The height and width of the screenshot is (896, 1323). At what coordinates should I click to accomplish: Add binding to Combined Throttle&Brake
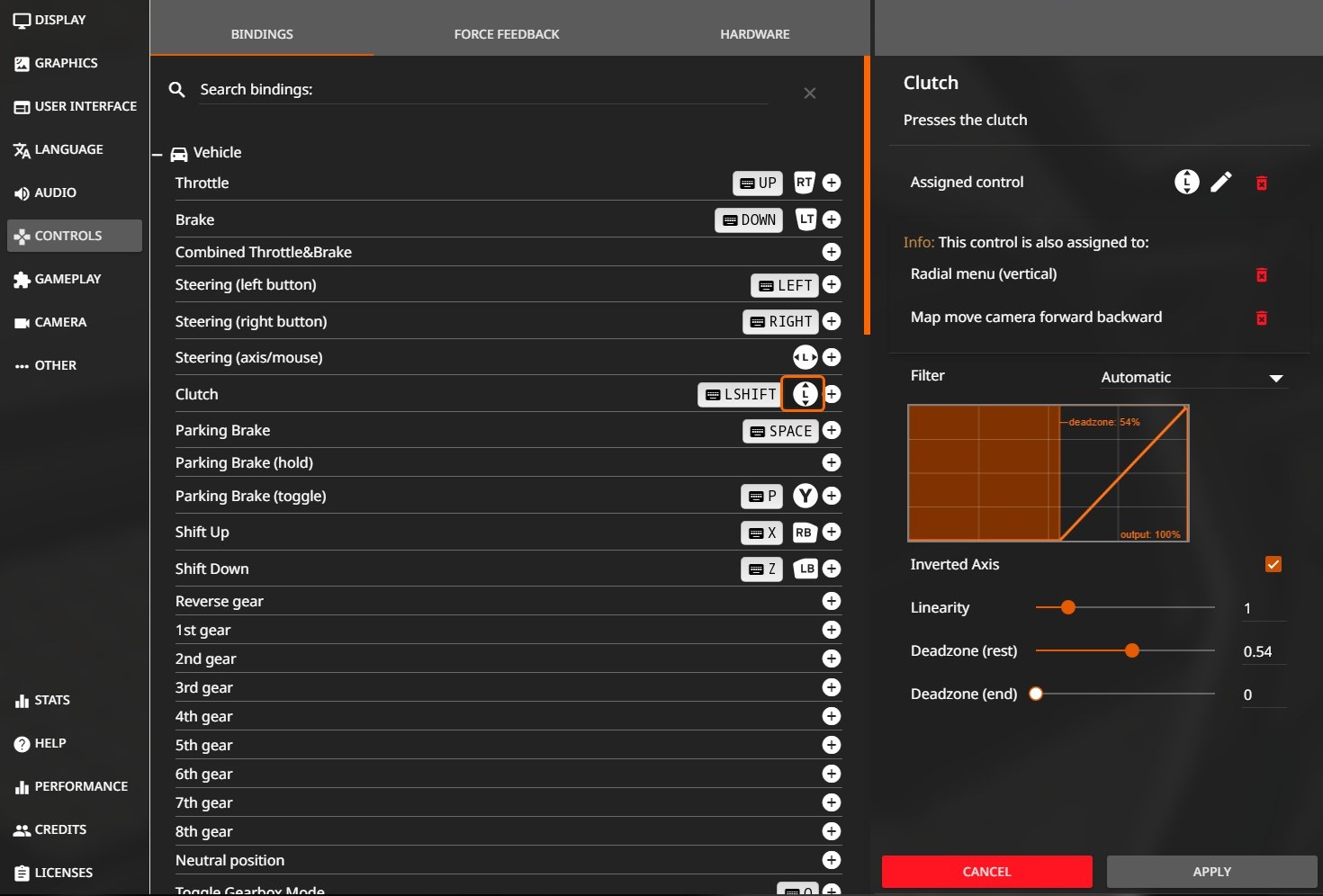coord(832,252)
